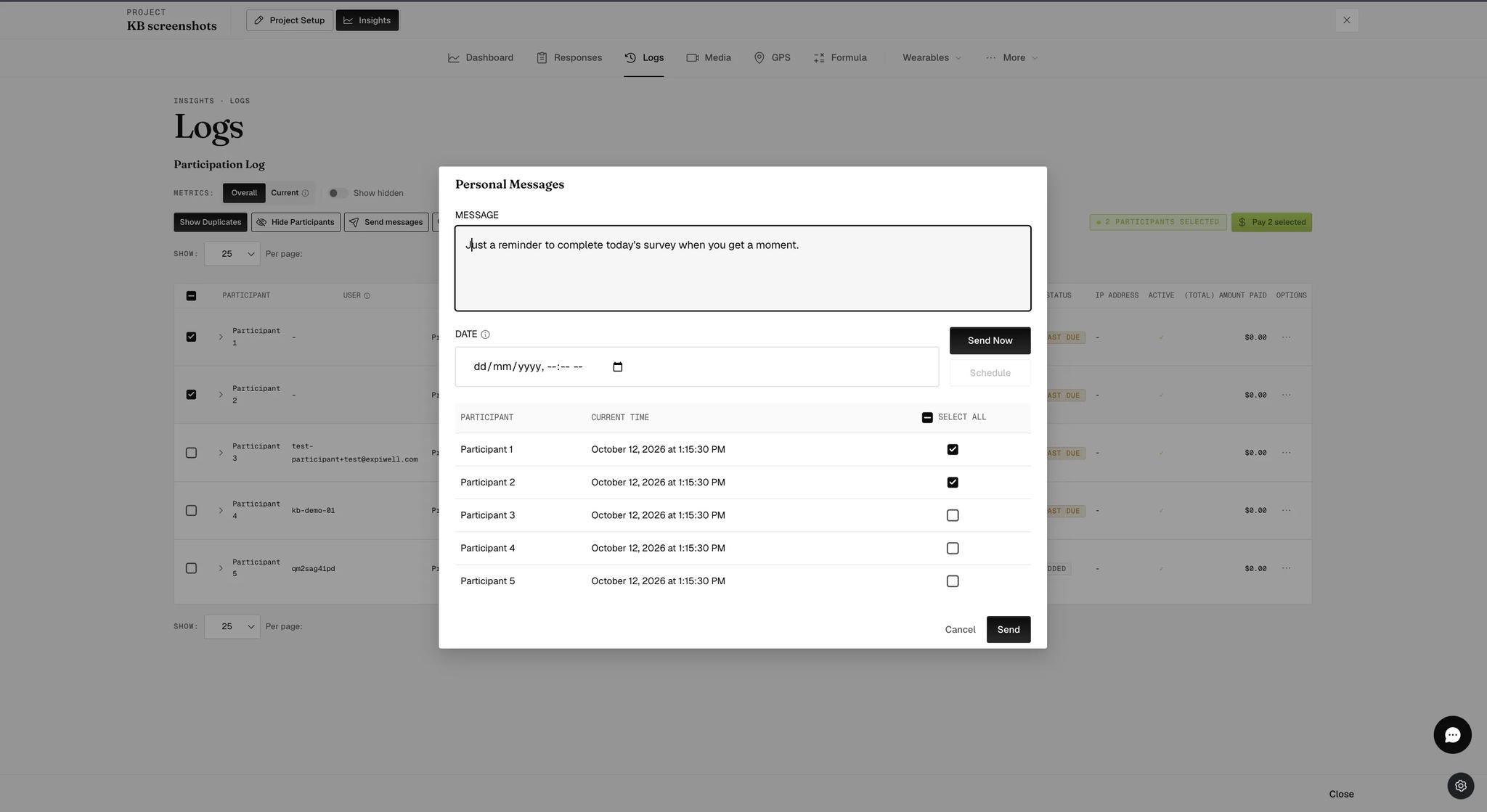Open options ellipsis for Participant 1 row
The height and width of the screenshot is (812, 1487).
(x=1286, y=337)
